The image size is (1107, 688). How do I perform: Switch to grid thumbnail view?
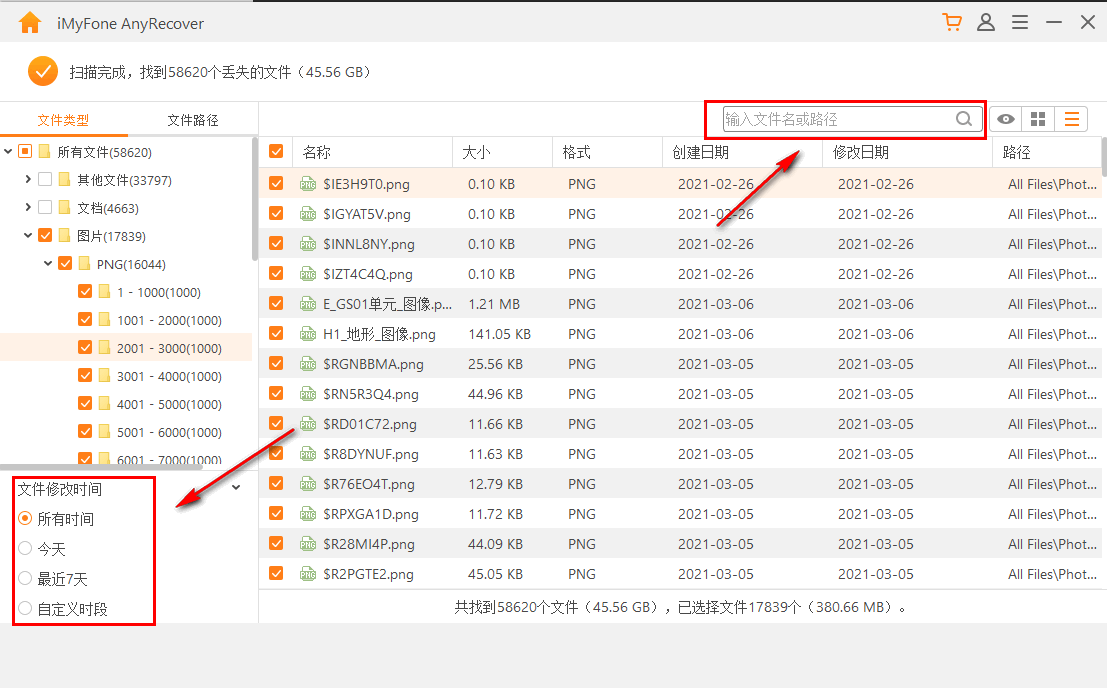1038,119
